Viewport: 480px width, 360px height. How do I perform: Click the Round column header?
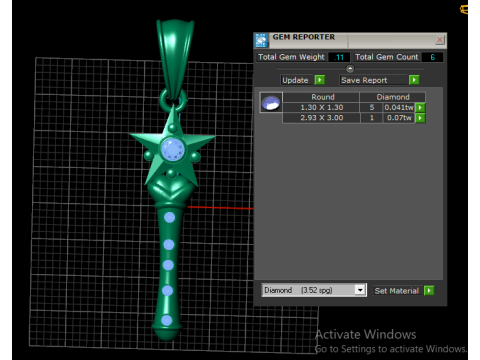[x=321, y=97]
